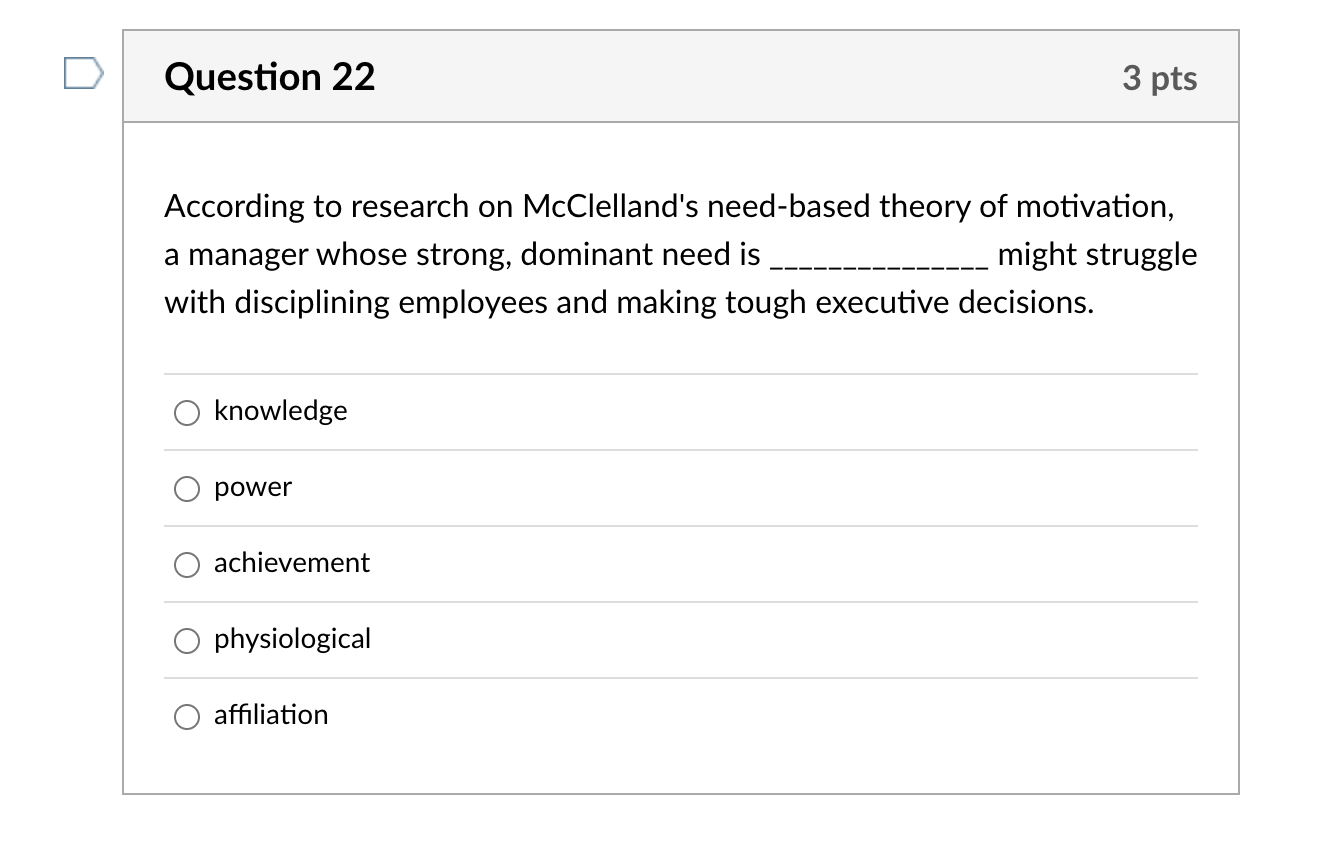This screenshot has height=844, width=1322.
Task: Choose "achievement" as your answer
Action: 186,564
